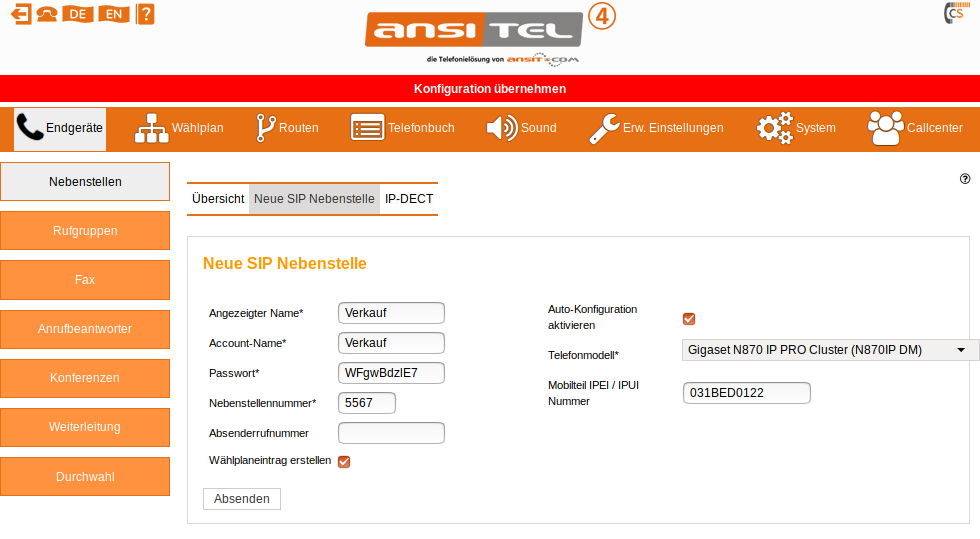Click the Konfiguration übernehmen red bar

tap(490, 89)
